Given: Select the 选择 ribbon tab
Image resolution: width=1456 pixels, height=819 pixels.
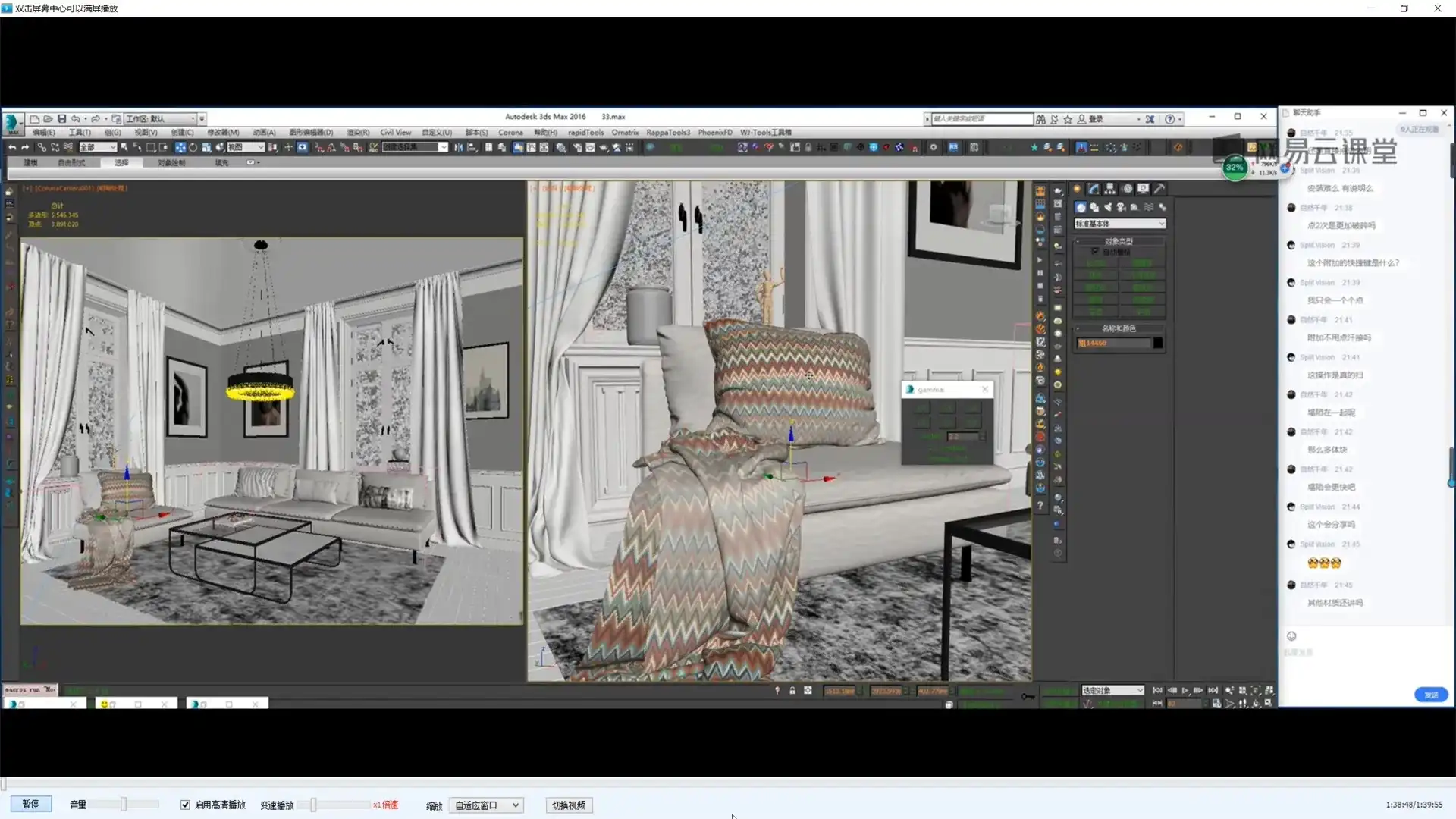Looking at the screenshot, I should click(121, 162).
